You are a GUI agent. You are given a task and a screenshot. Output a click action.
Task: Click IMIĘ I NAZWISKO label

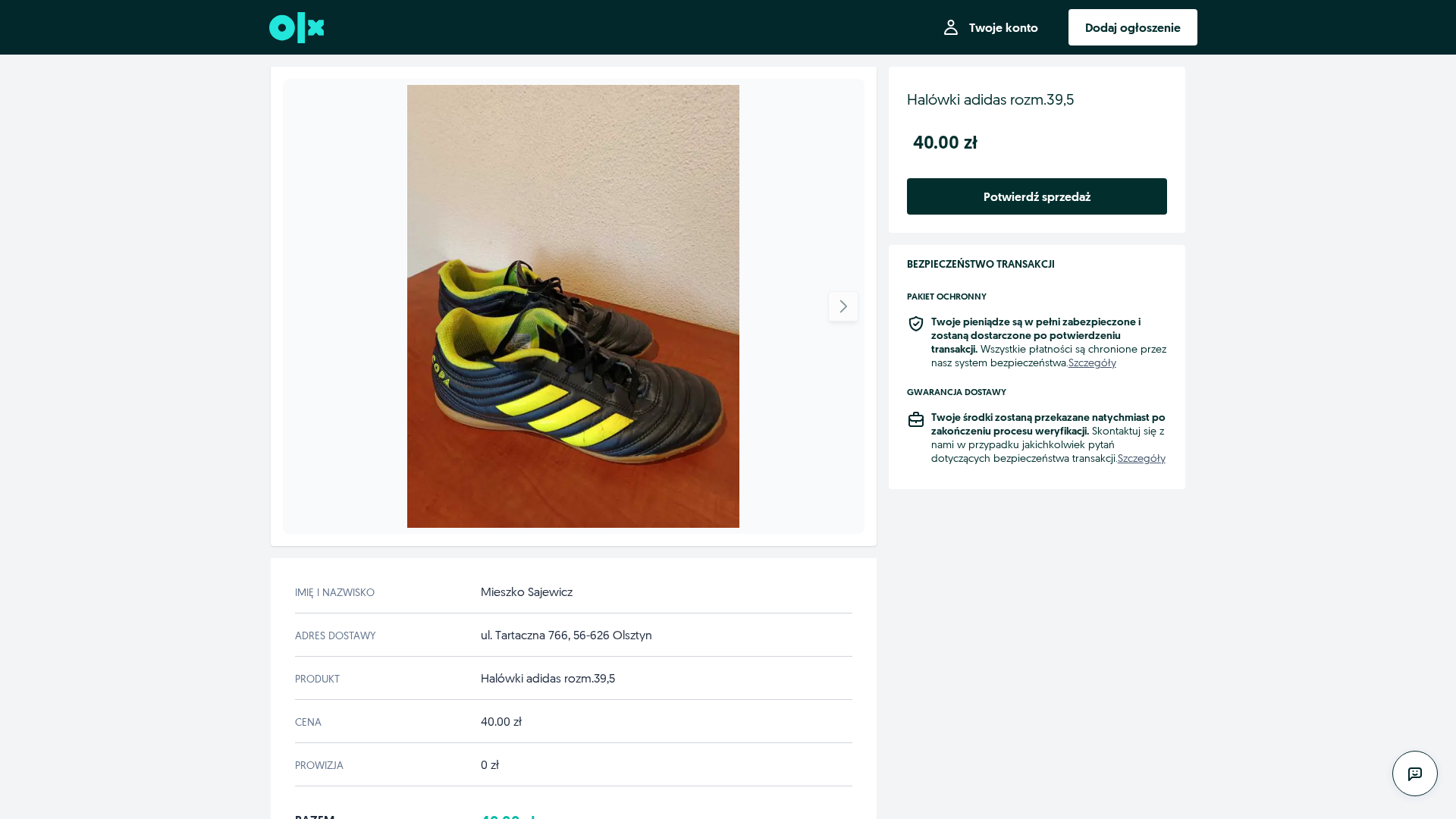334,593
